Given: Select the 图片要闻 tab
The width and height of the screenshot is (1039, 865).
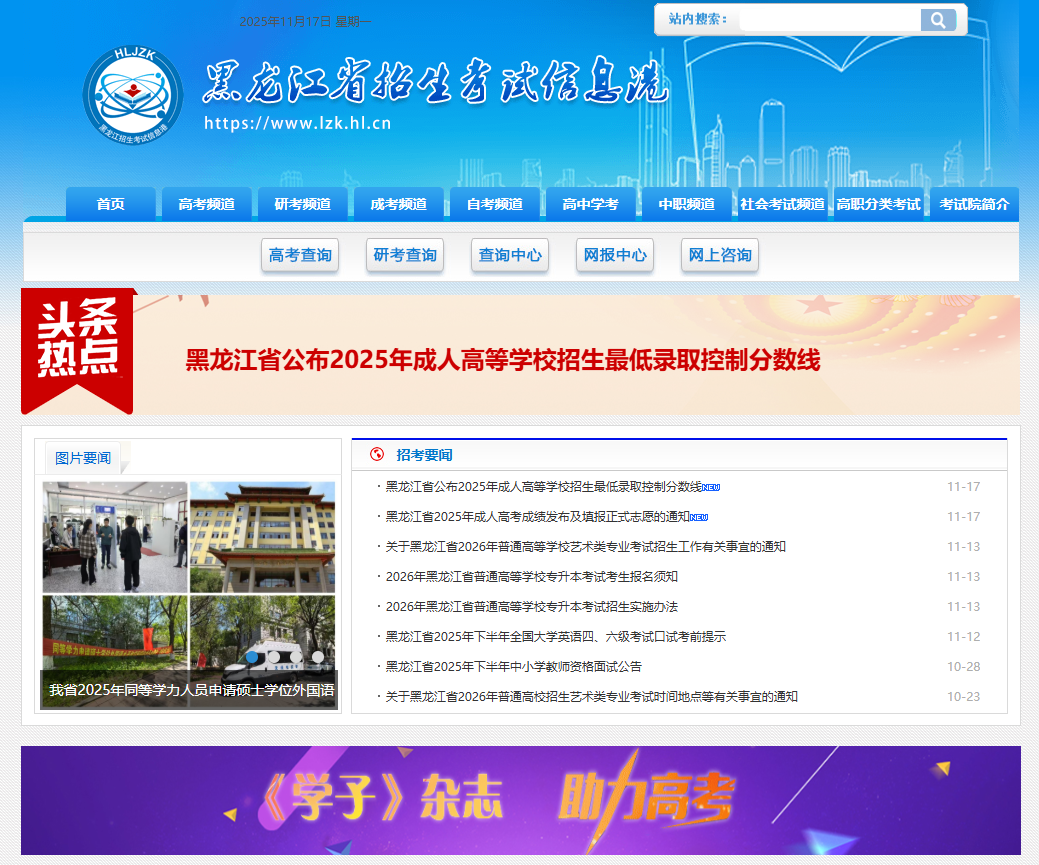Looking at the screenshot, I should pos(83,458).
